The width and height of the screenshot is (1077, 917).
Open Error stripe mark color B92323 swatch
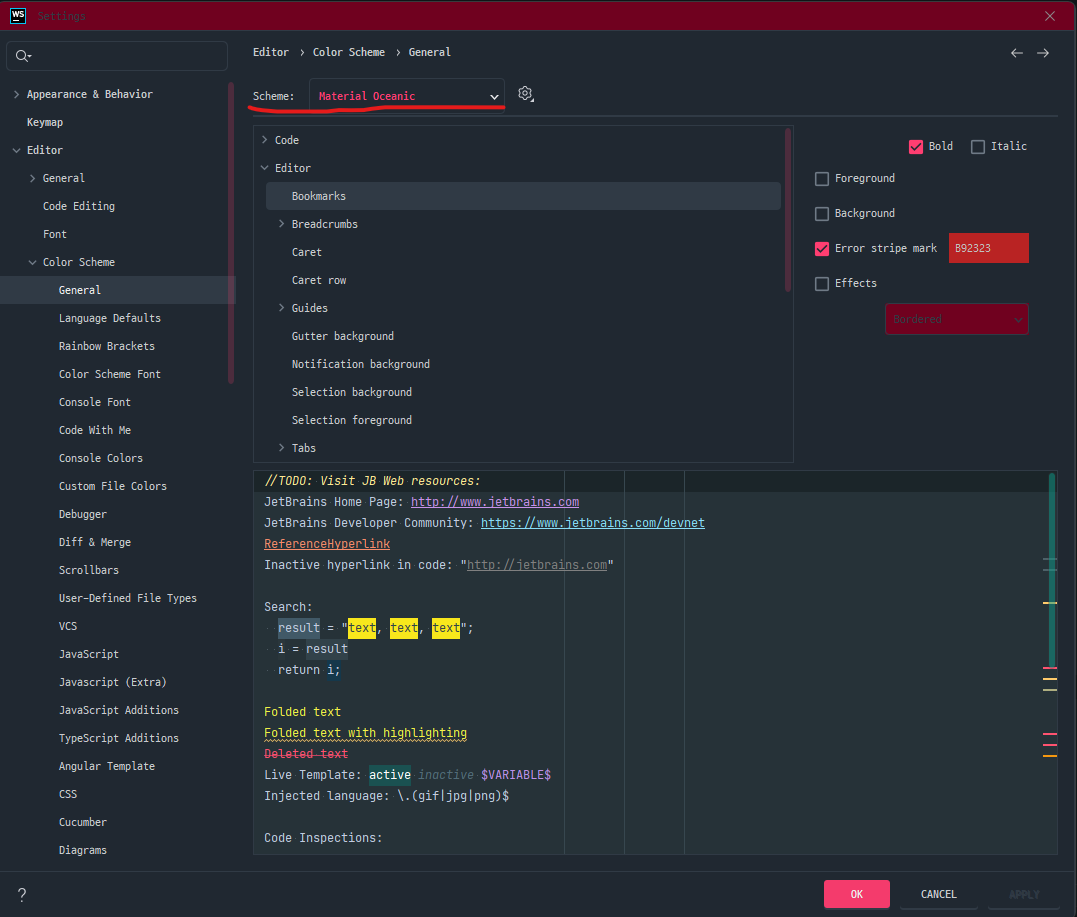(988, 249)
